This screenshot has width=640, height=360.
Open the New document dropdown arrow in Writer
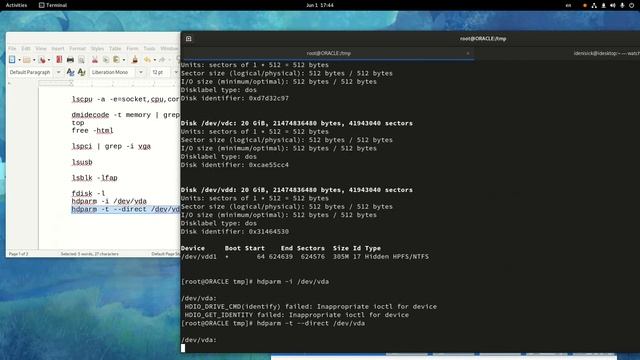19,60
